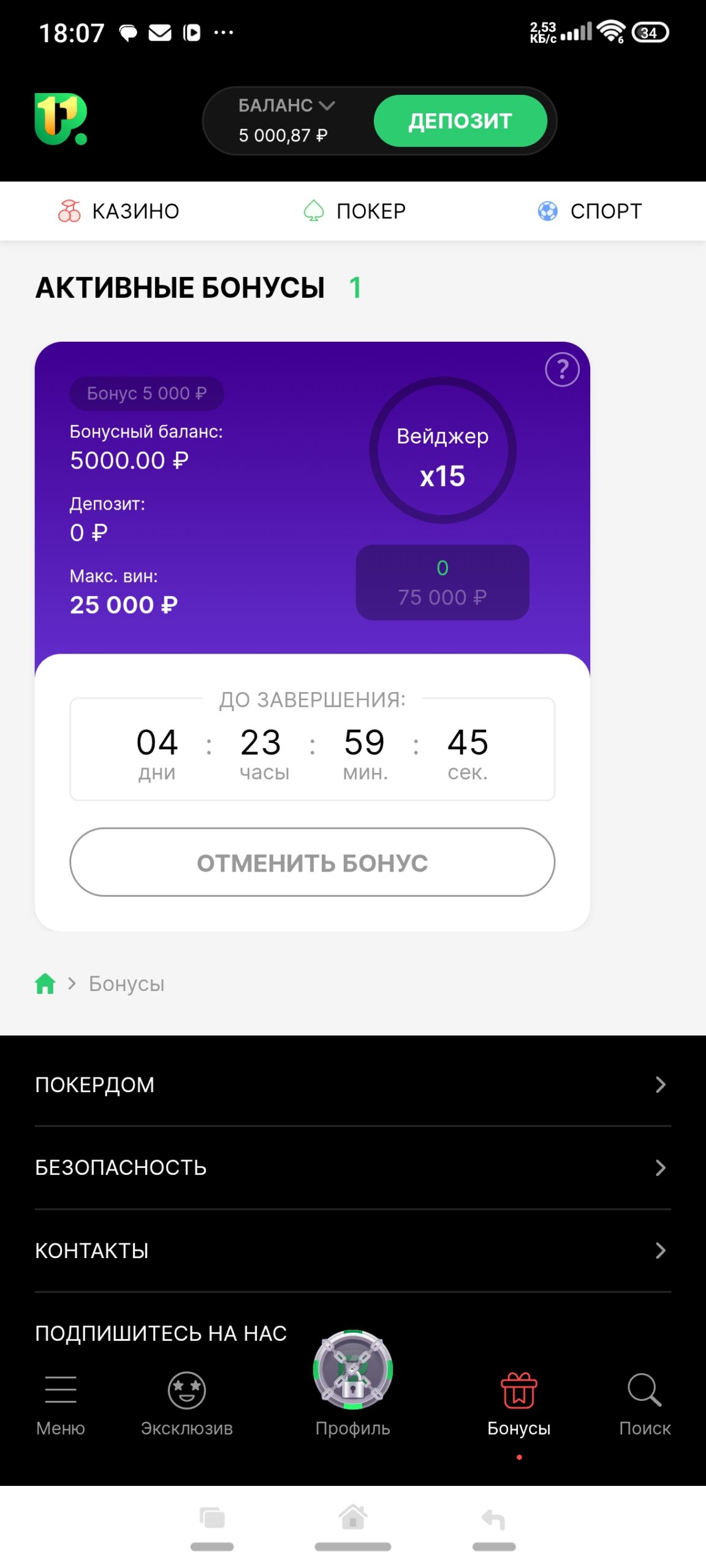Image resolution: width=706 pixels, height=1568 pixels.
Task: Open the Меню hamburger icon
Action: [x=61, y=1389]
